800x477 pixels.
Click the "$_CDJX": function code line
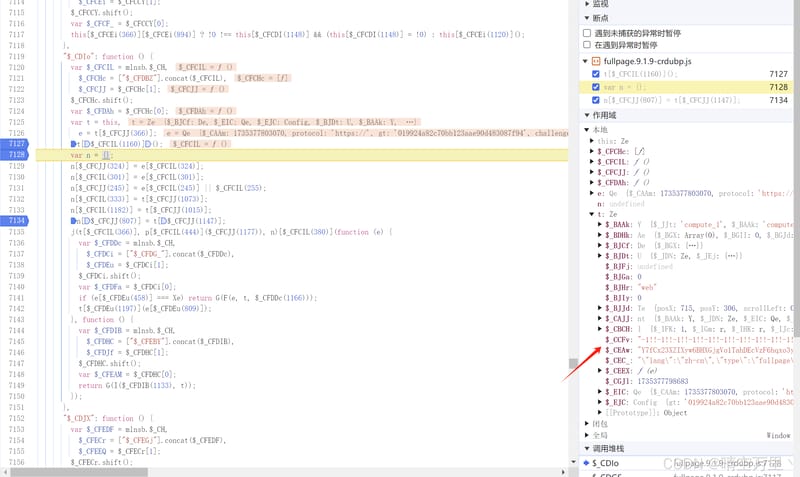[x=107, y=418]
